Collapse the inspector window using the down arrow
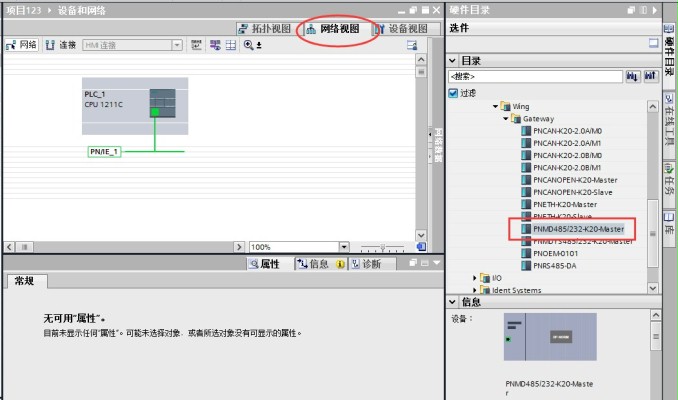This screenshot has height=400, width=678. [436, 262]
